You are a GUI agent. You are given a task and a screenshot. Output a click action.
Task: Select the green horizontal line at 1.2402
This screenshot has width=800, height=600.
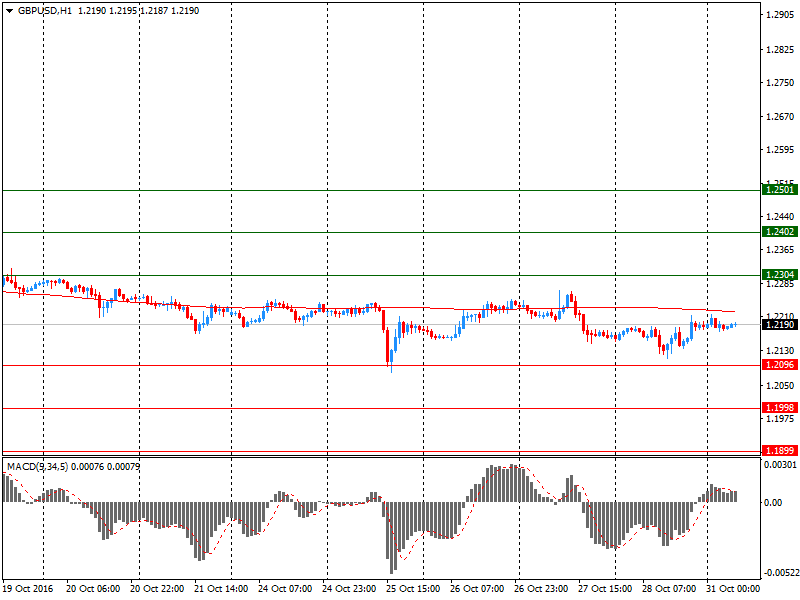pos(382,232)
